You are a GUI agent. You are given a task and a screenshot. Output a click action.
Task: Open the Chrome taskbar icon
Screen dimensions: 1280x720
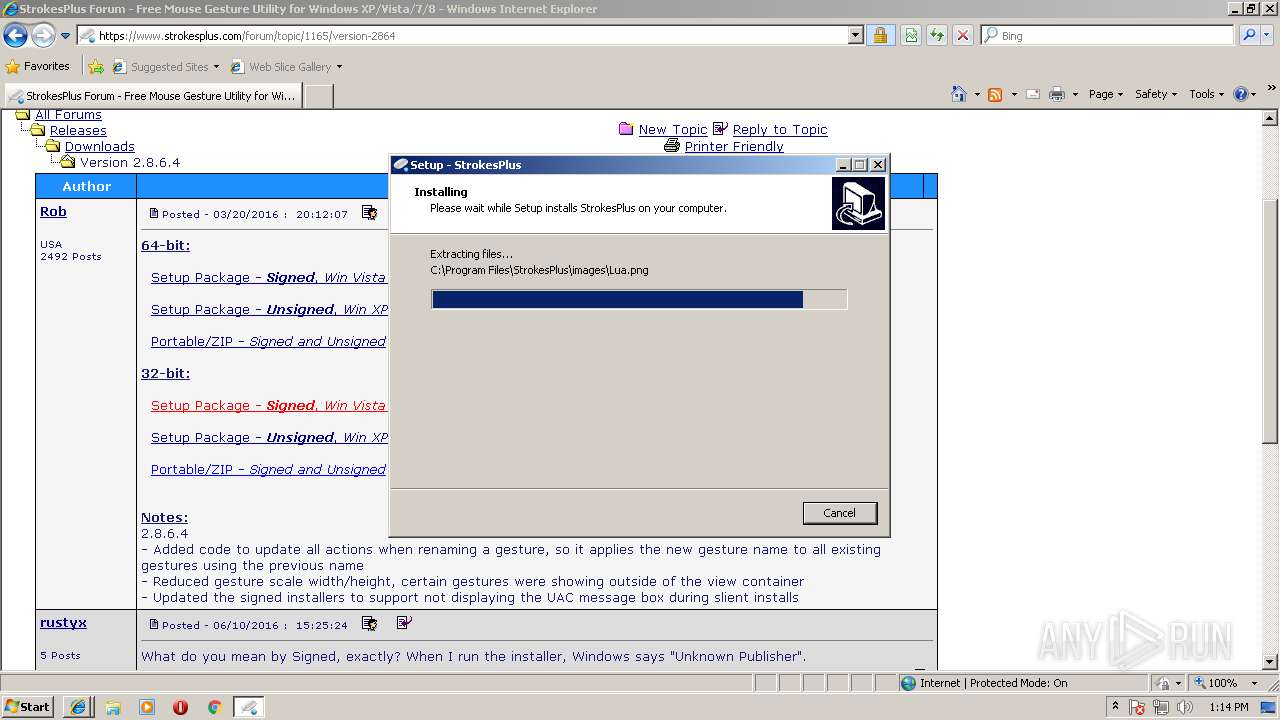click(214, 707)
